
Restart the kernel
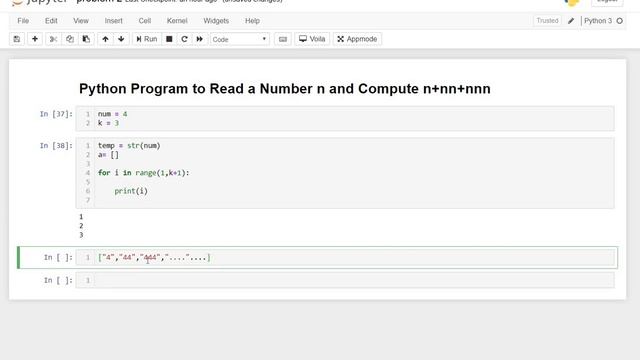[x=184, y=39]
